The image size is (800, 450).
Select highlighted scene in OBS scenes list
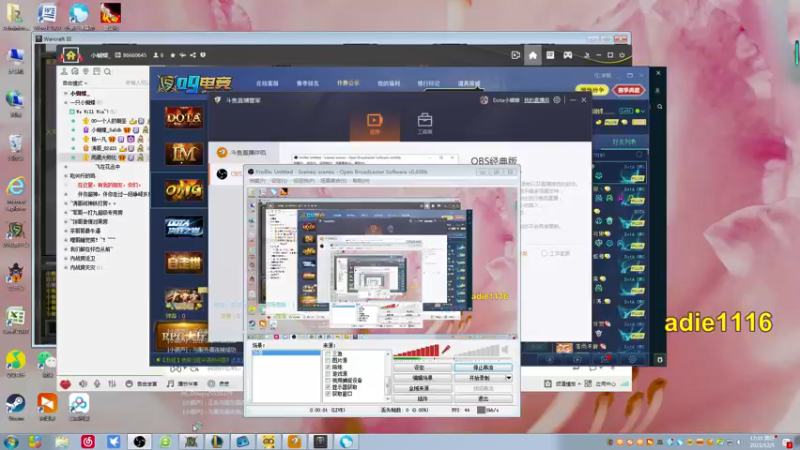pyautogui.click(x=286, y=353)
